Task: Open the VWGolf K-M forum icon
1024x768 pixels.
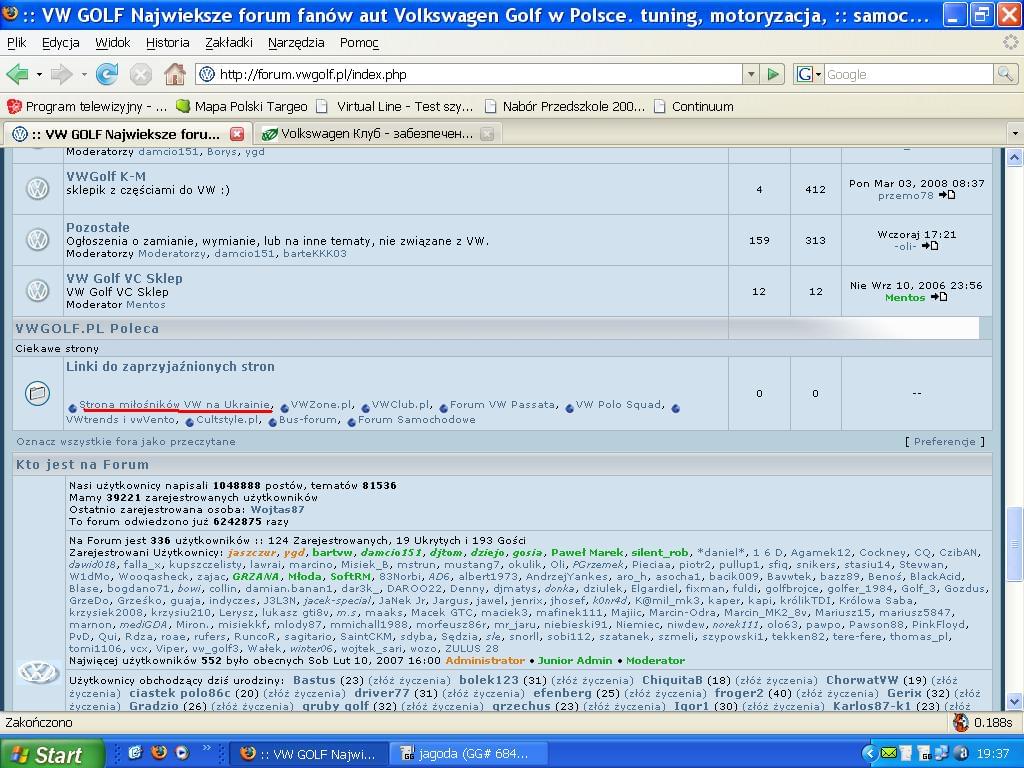Action: [x=38, y=189]
